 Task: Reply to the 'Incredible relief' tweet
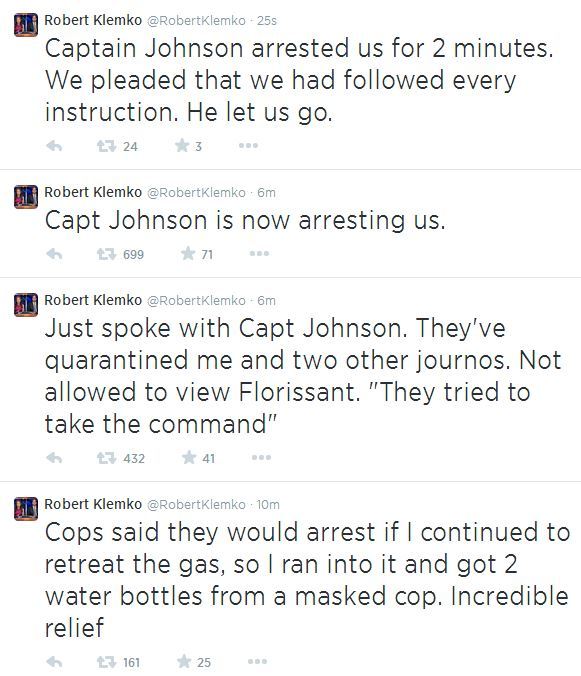click(x=54, y=662)
